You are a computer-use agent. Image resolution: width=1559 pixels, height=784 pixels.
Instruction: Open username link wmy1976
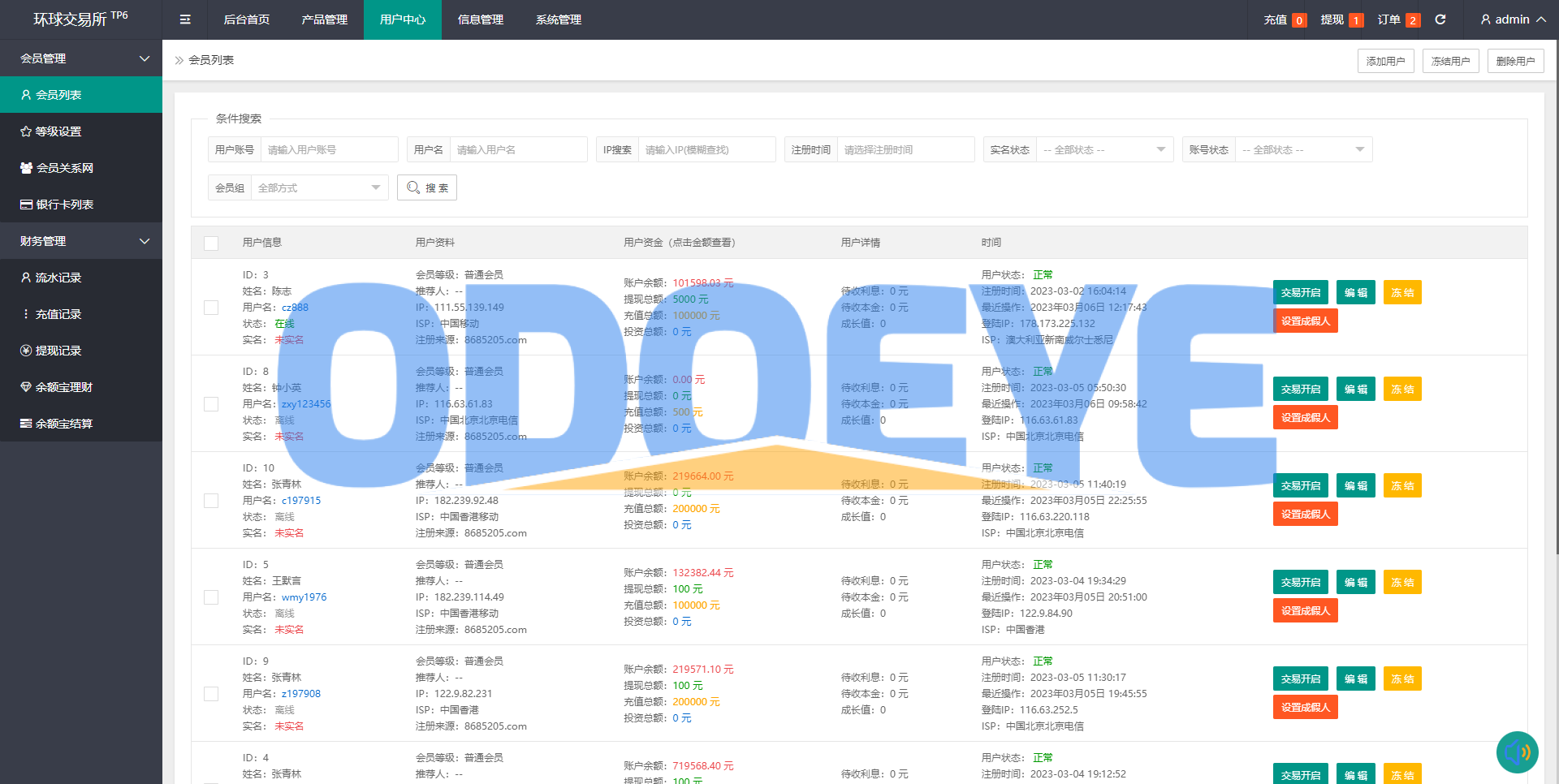(x=304, y=597)
